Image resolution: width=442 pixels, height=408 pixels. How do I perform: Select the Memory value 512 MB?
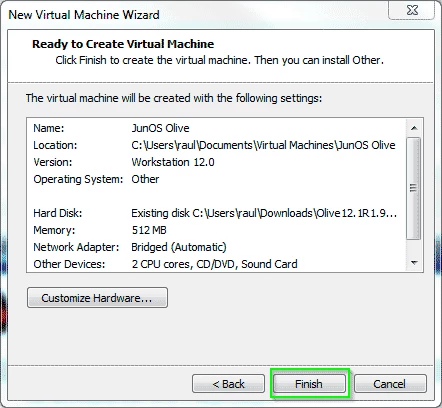pyautogui.click(x=149, y=230)
